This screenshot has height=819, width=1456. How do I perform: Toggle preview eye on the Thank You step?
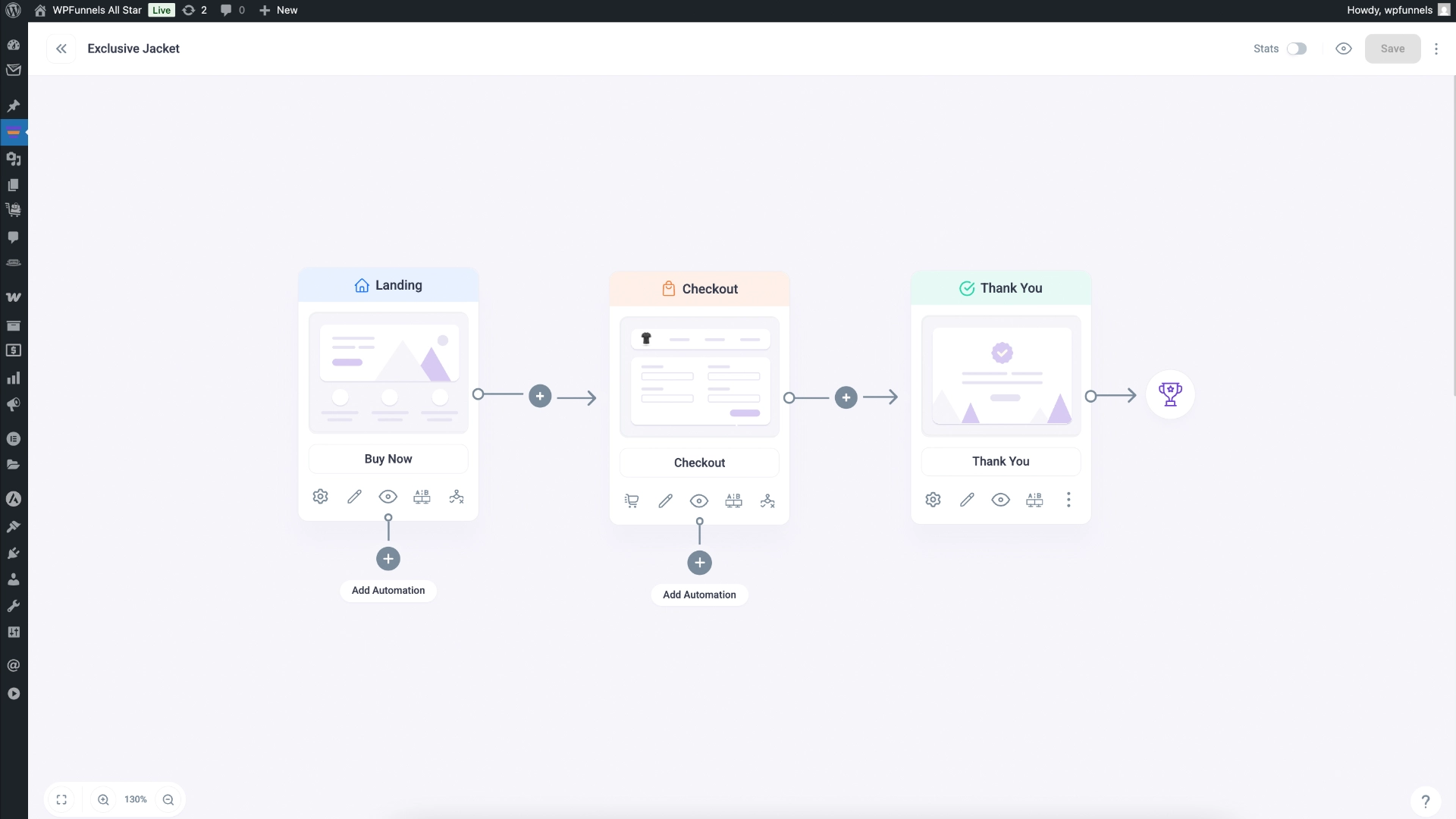coord(1000,500)
